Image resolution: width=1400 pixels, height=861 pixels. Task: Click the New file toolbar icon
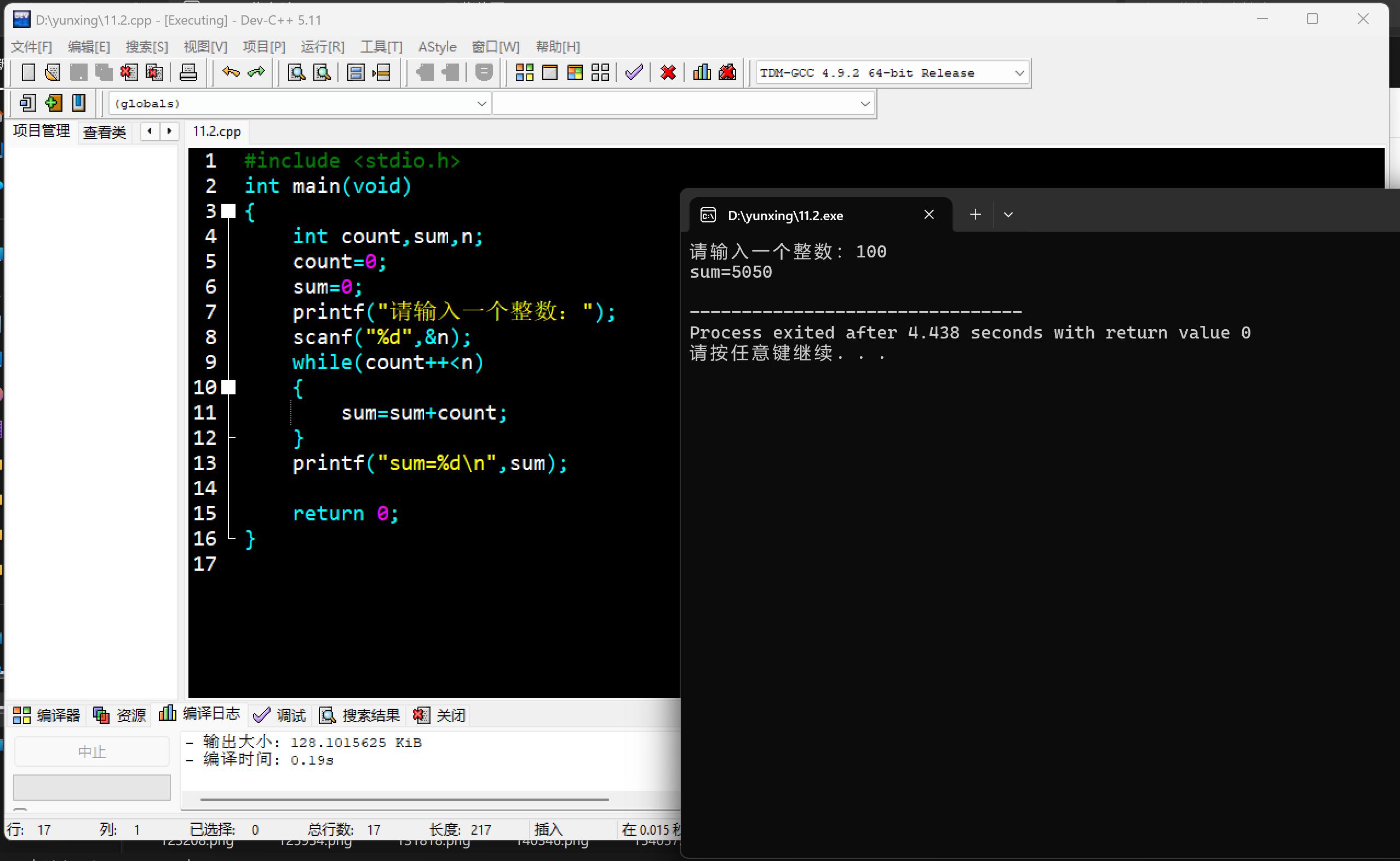(x=28, y=73)
